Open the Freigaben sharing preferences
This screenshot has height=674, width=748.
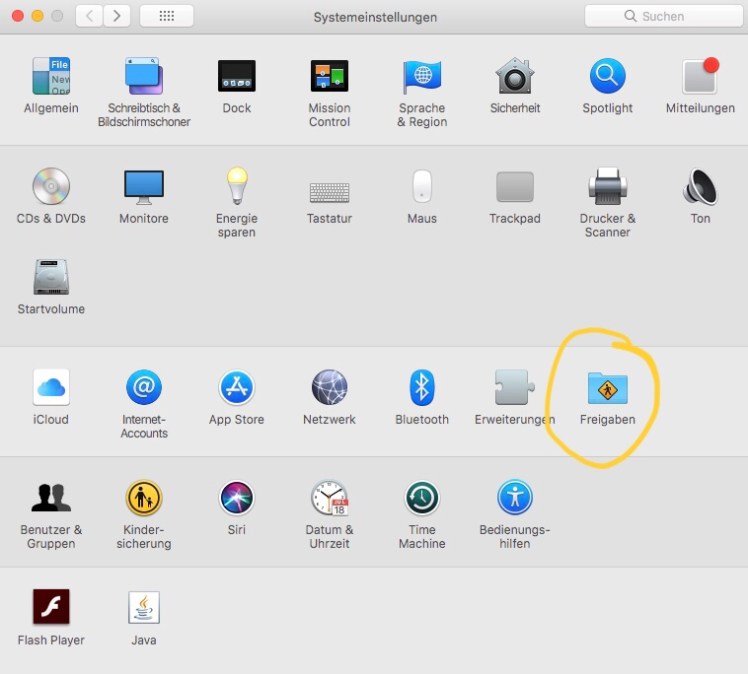coord(607,389)
